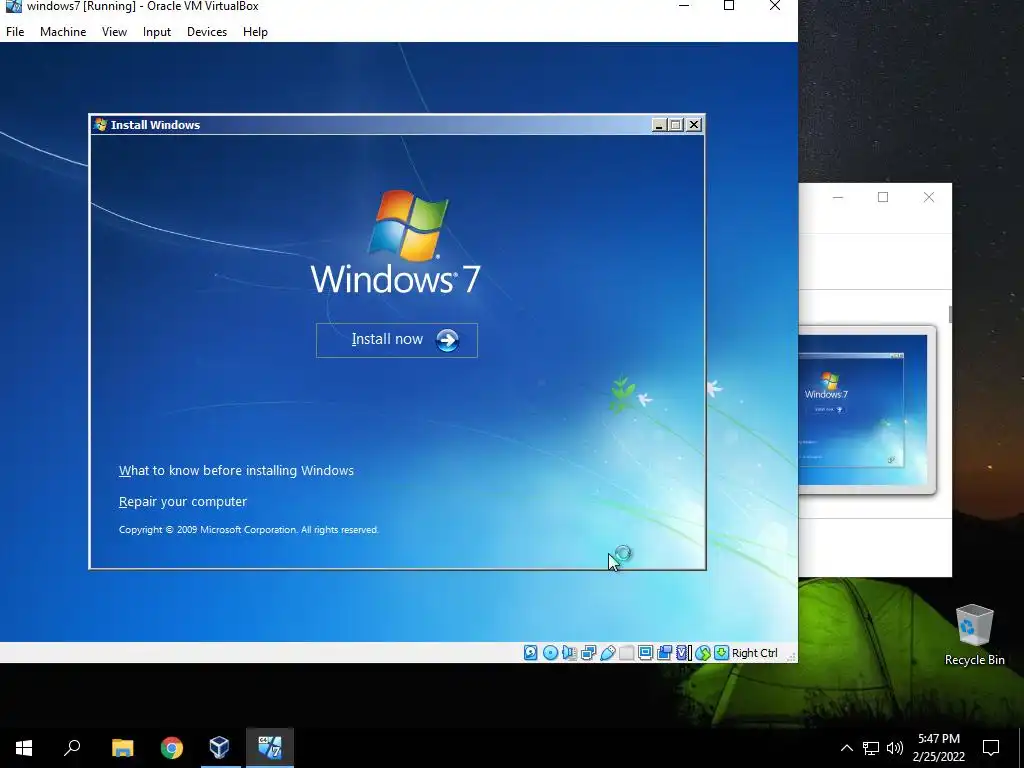Open File Explorer from the taskbar

[122, 748]
